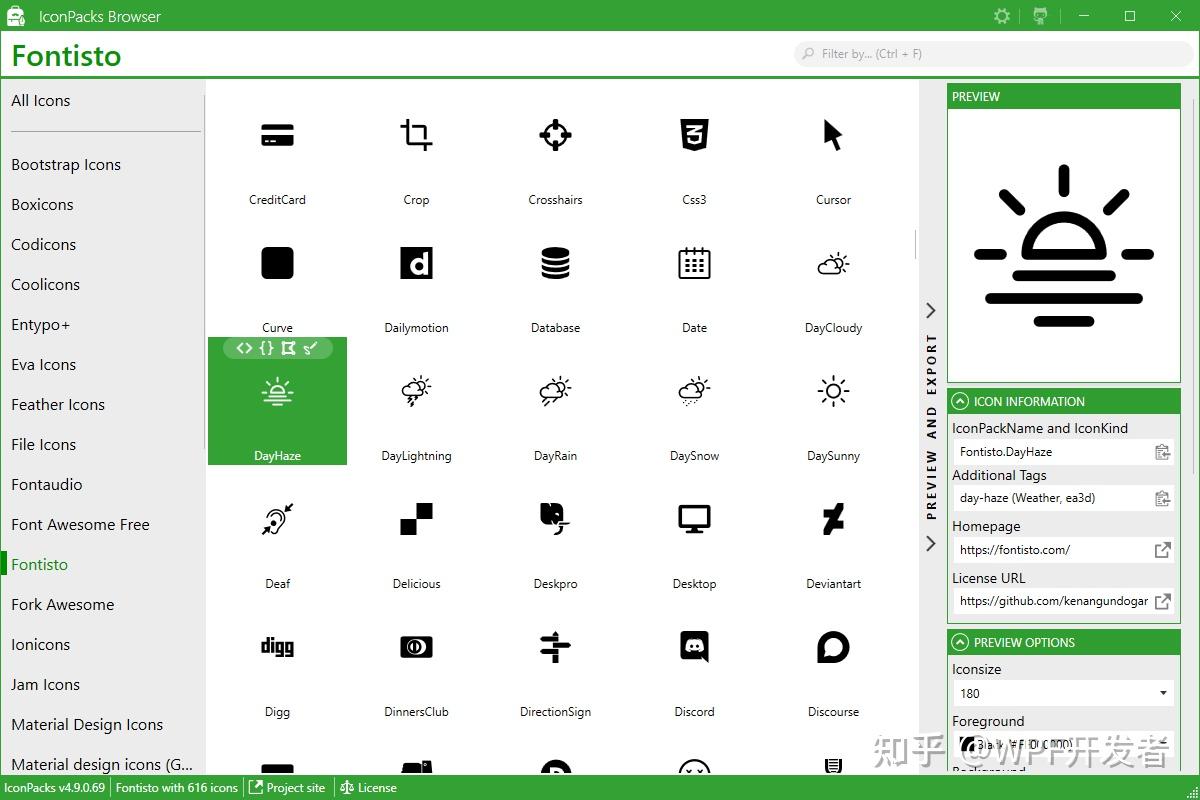The height and width of the screenshot is (800, 1200).
Task: Copy the Additional Tags value to clipboard
Action: click(1162, 498)
